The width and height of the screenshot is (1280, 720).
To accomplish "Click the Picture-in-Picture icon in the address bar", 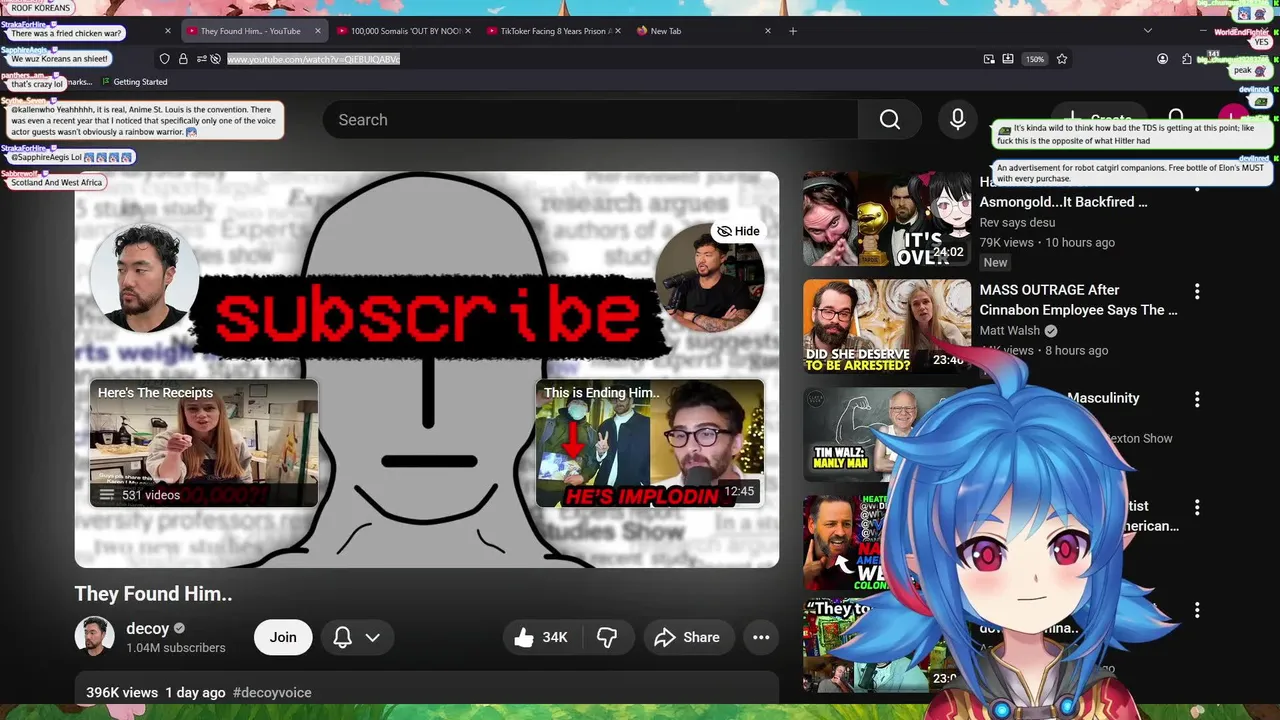I will (x=989, y=59).
